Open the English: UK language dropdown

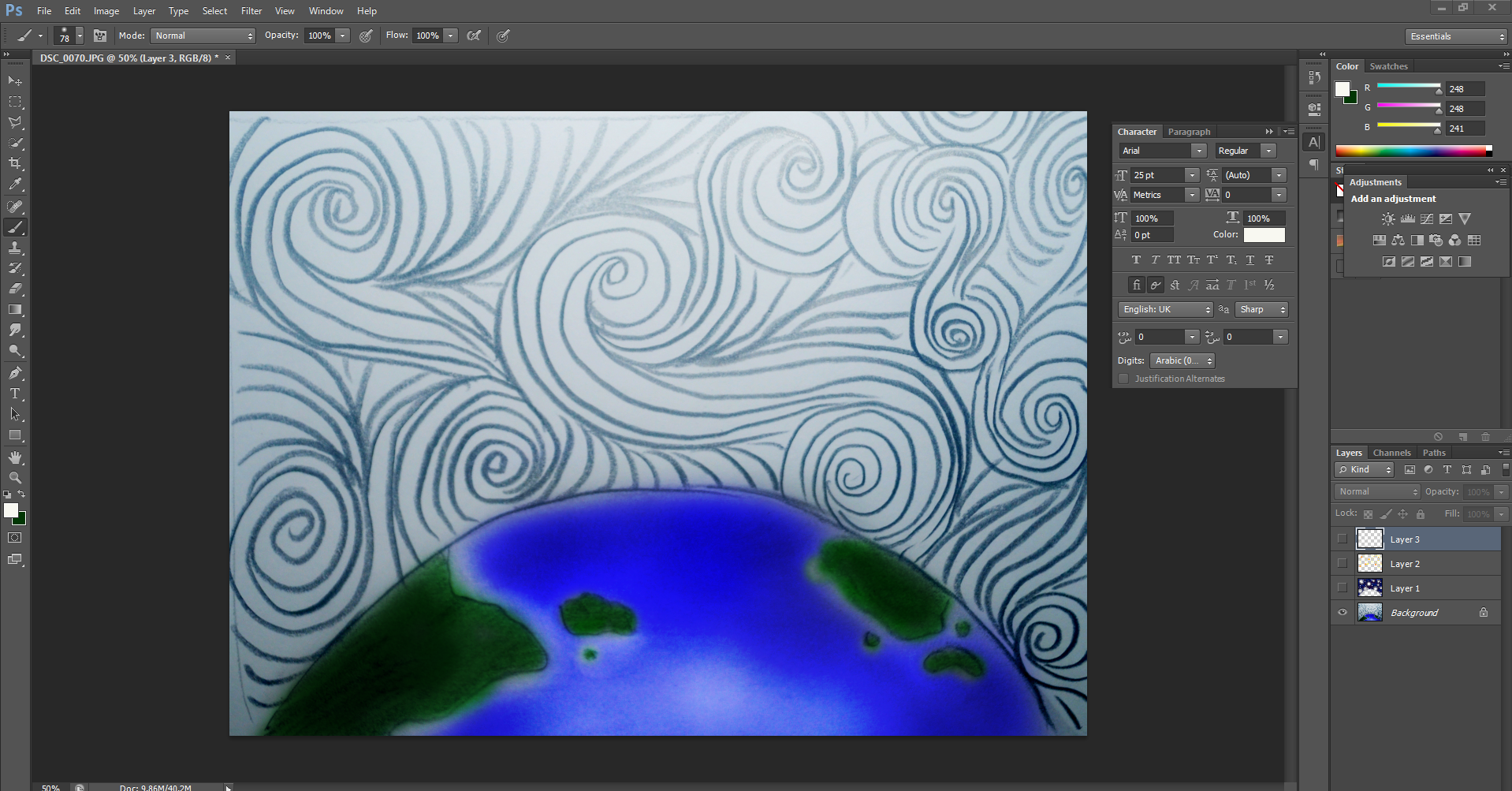(1165, 309)
